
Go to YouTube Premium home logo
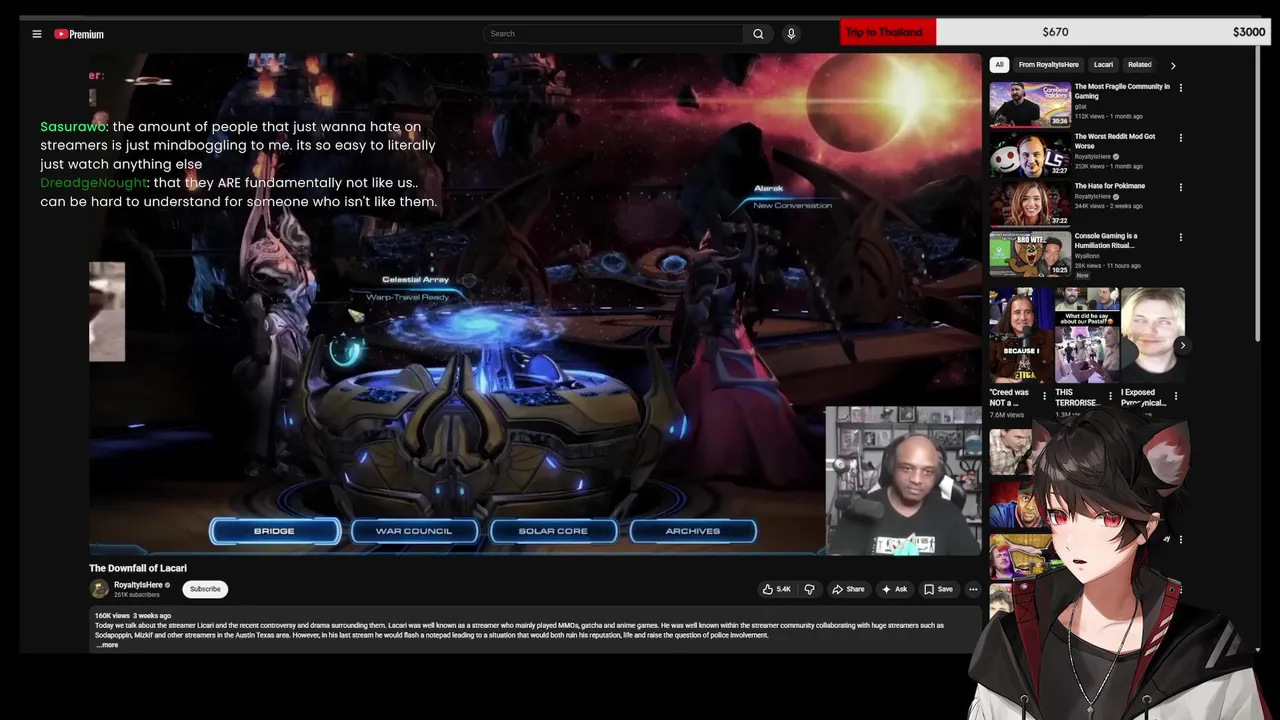pyautogui.click(x=79, y=34)
